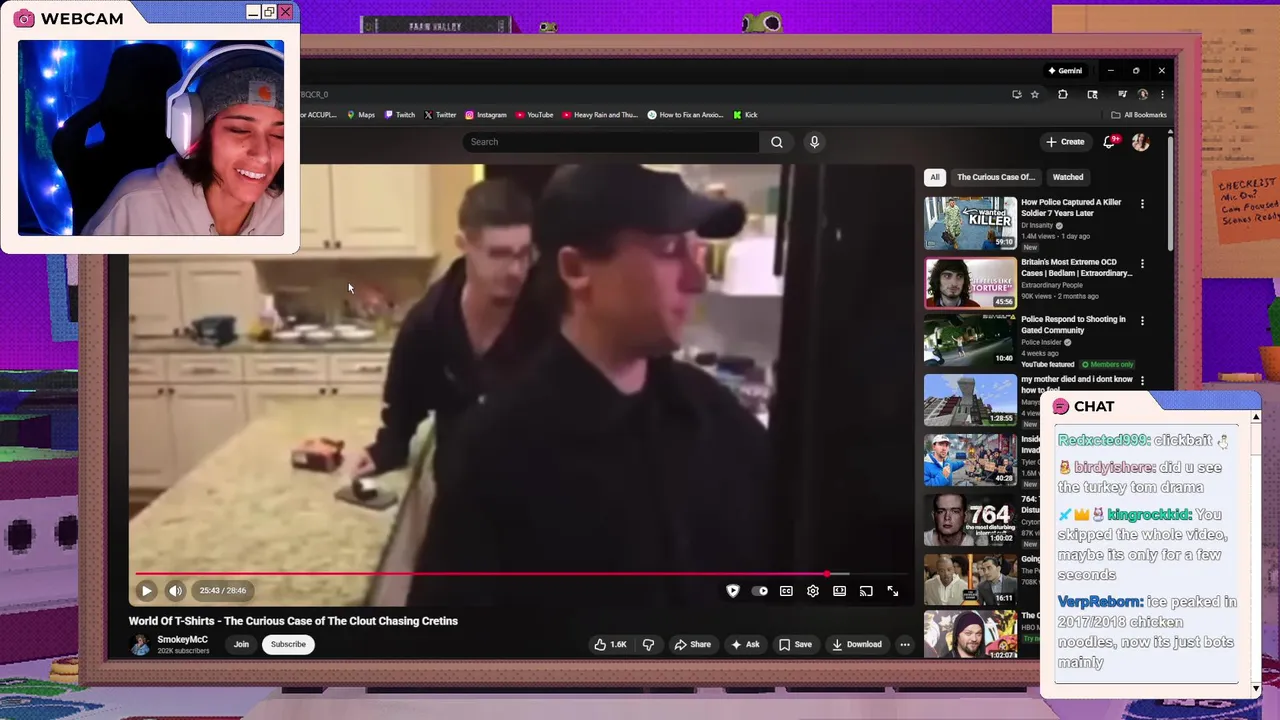1280x720 pixels.
Task: Toggle closed captions (CC) in the player
Action: coord(786,591)
